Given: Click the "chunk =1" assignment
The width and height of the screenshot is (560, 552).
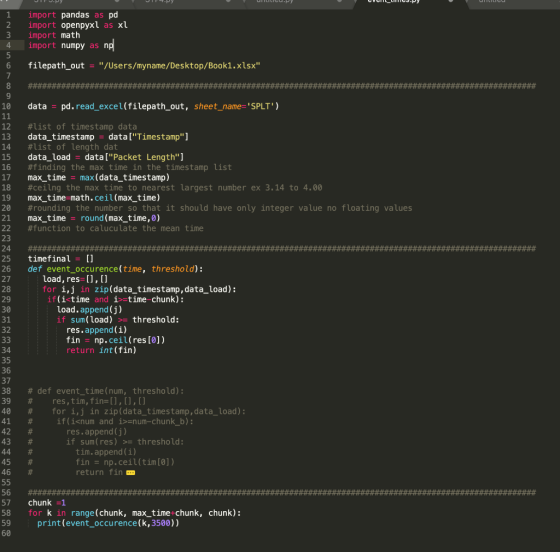Looking at the screenshot, I should click(x=47, y=503).
